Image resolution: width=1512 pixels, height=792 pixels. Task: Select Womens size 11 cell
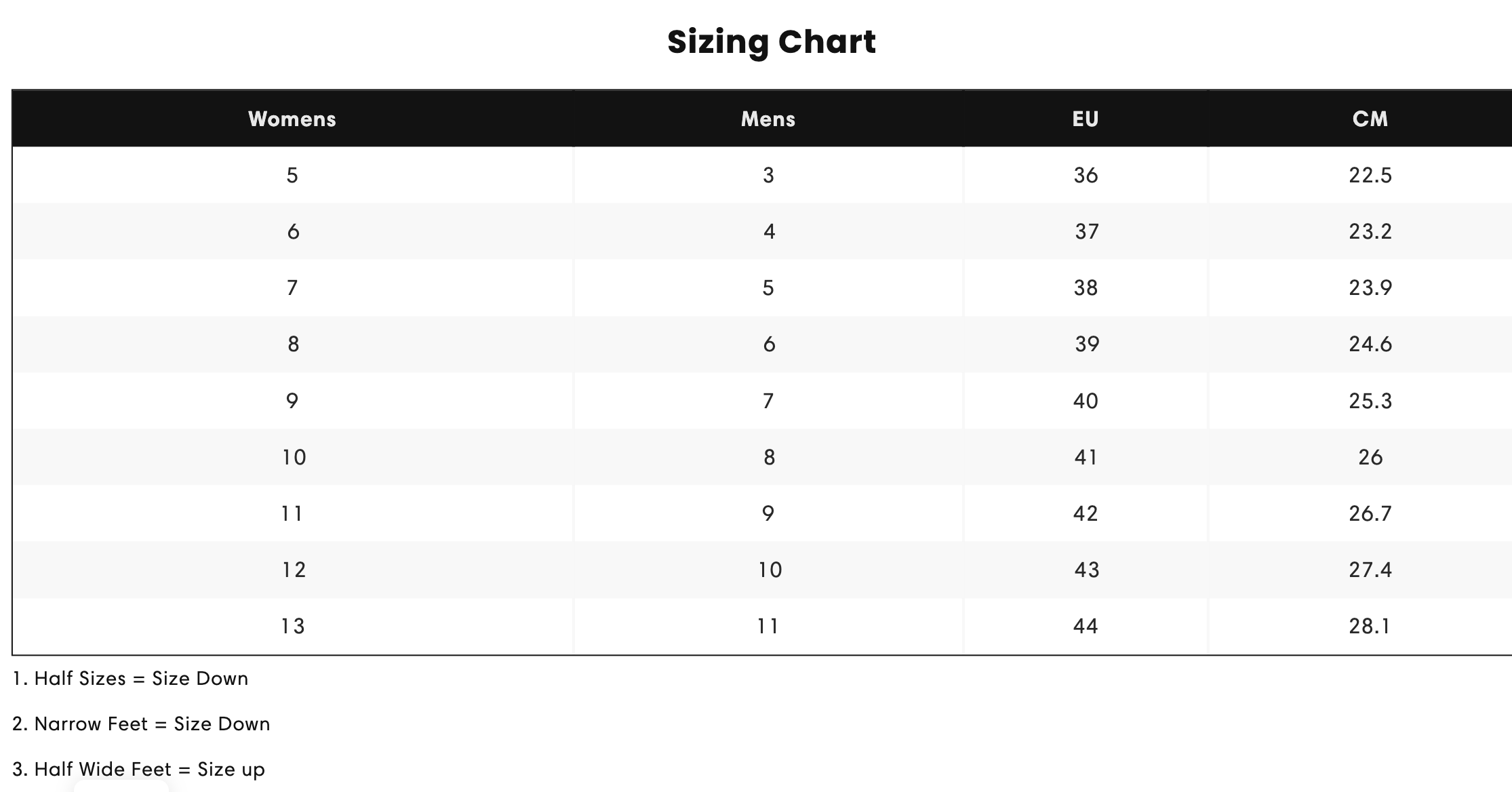pos(292,513)
